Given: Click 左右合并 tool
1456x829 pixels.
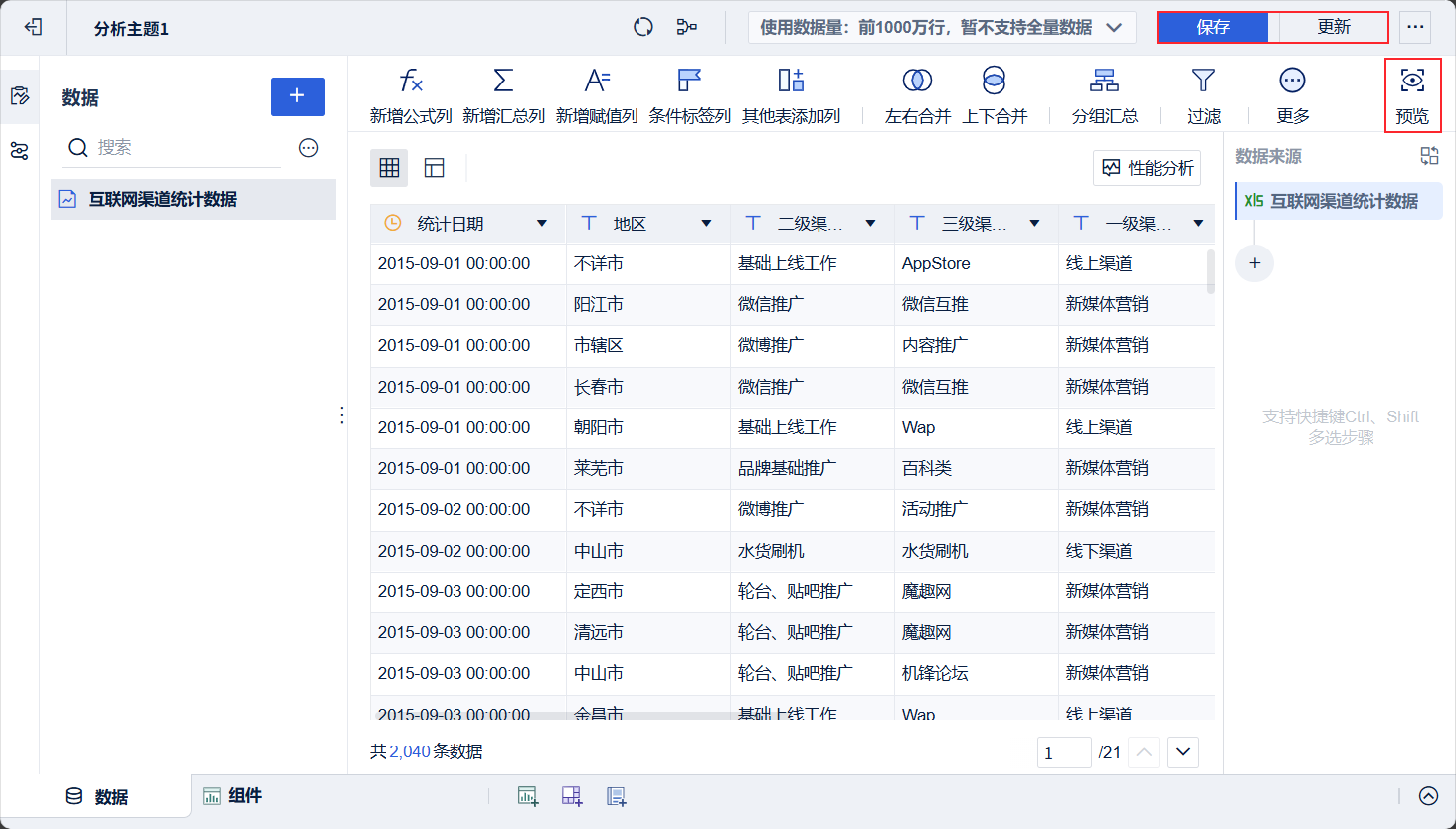Looking at the screenshot, I should [918, 95].
